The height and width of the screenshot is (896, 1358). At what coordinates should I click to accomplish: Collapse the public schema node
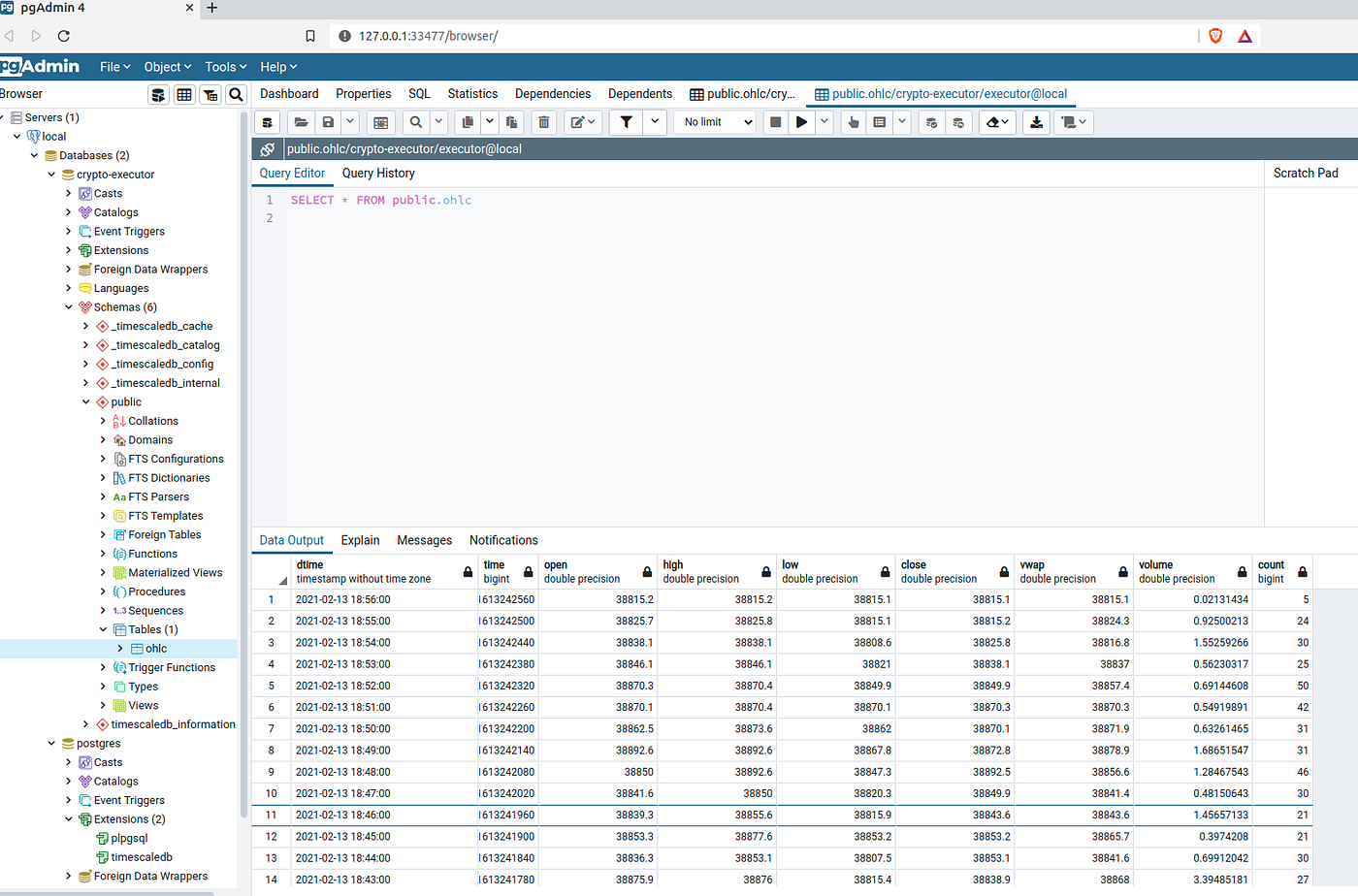pyautogui.click(x=86, y=401)
